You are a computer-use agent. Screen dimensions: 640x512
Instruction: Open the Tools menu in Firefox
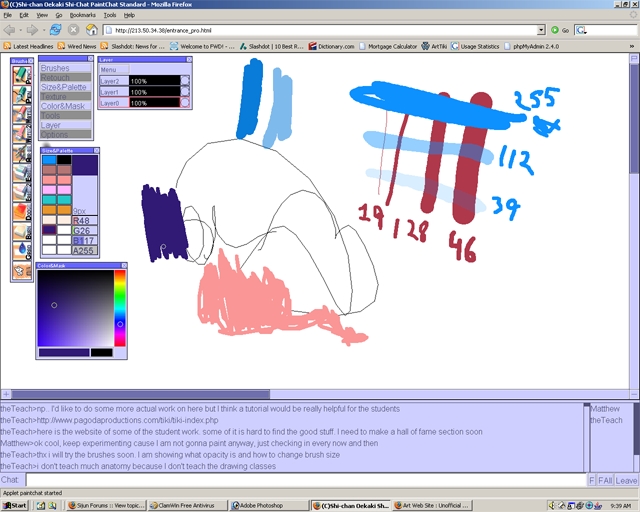click(x=109, y=15)
